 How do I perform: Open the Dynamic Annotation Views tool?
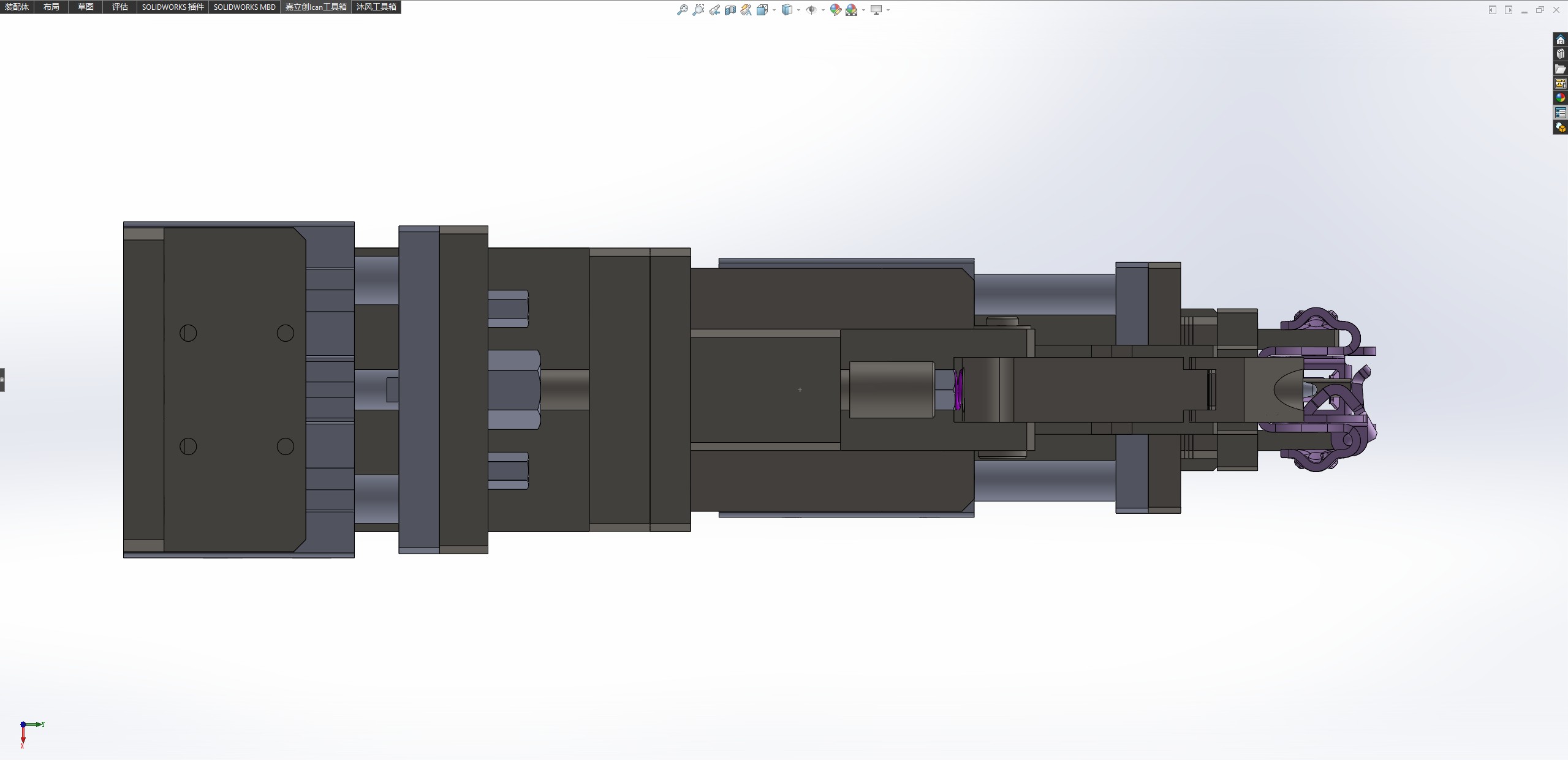click(746, 10)
